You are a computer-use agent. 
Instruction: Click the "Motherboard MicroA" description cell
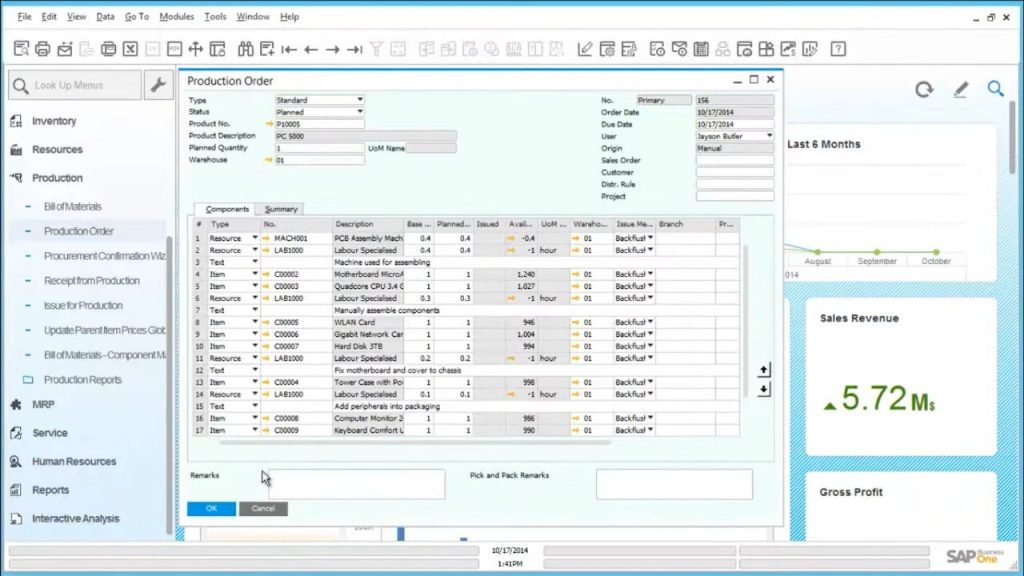[368, 274]
